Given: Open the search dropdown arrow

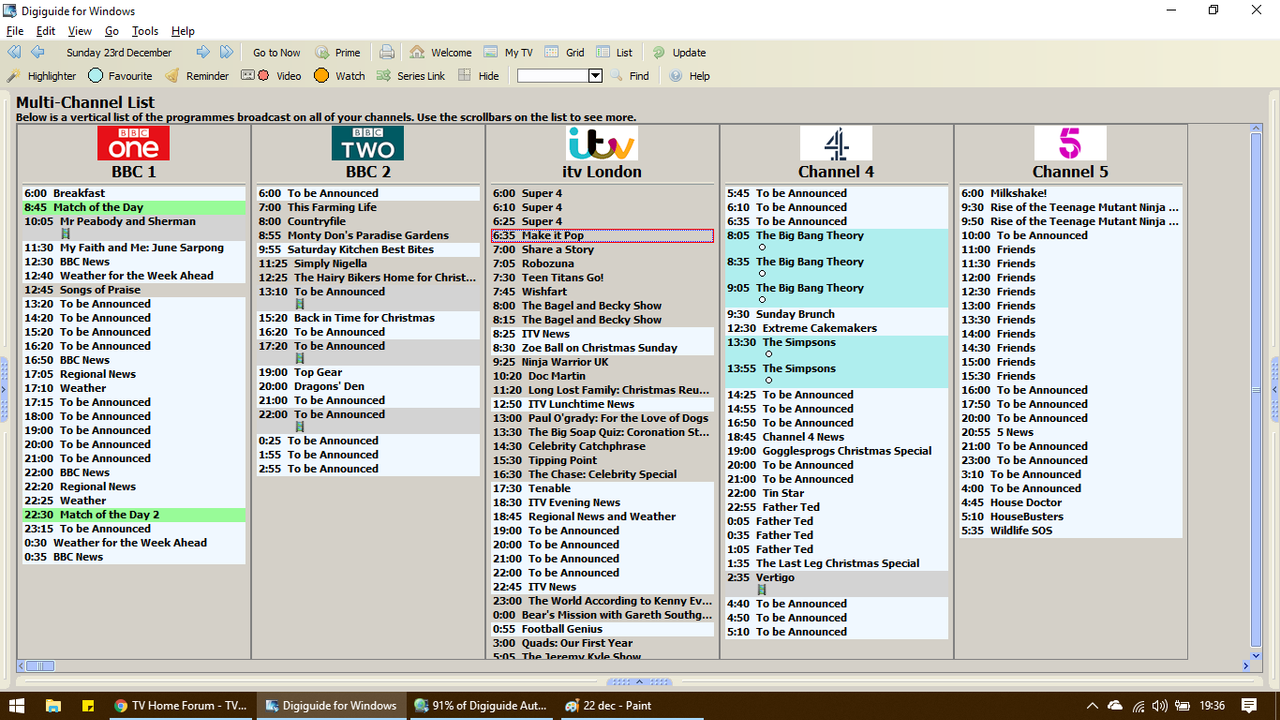Looking at the screenshot, I should 595,76.
